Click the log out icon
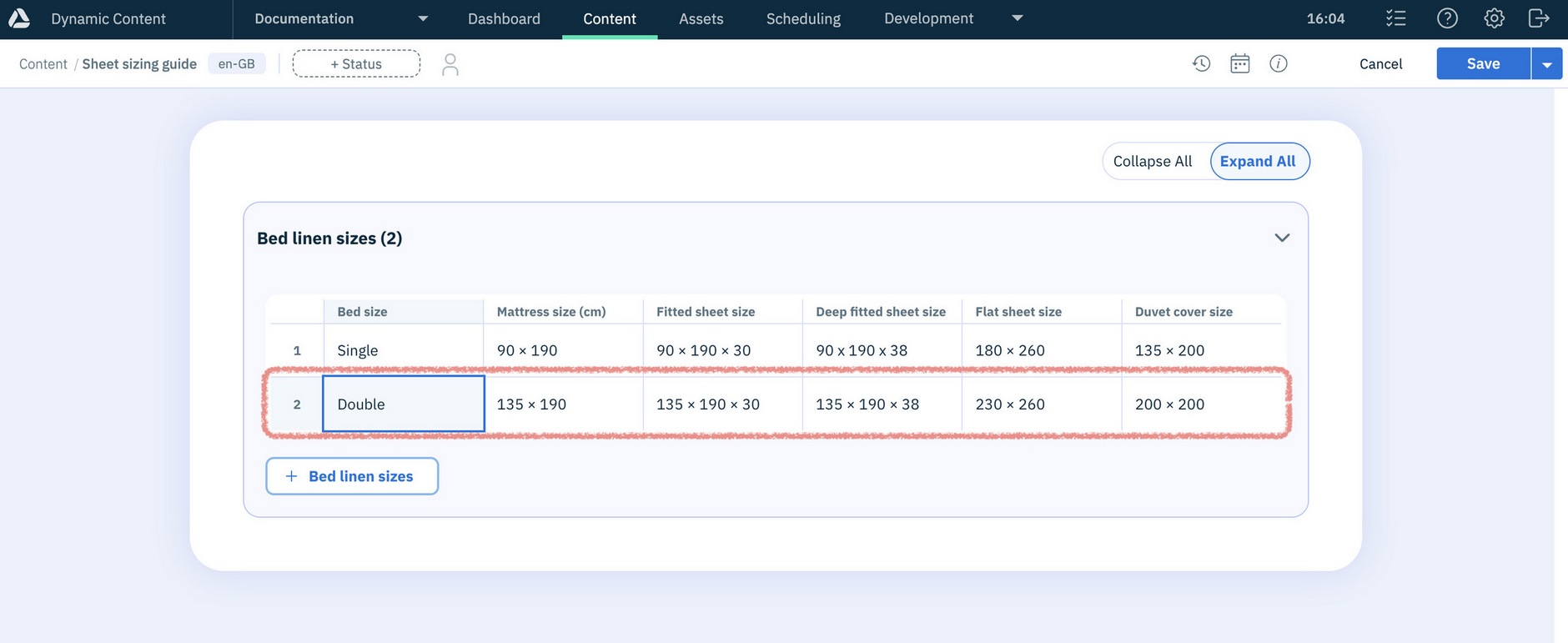This screenshot has width=1568, height=643. (x=1539, y=18)
